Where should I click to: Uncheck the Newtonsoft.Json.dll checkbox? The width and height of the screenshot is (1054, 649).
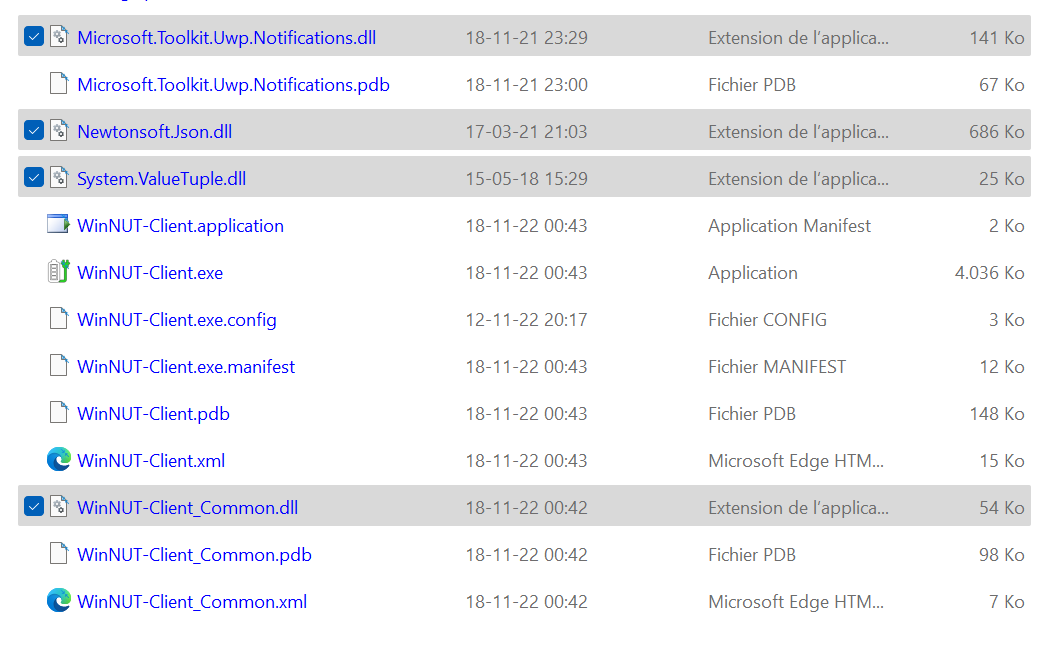coord(33,130)
